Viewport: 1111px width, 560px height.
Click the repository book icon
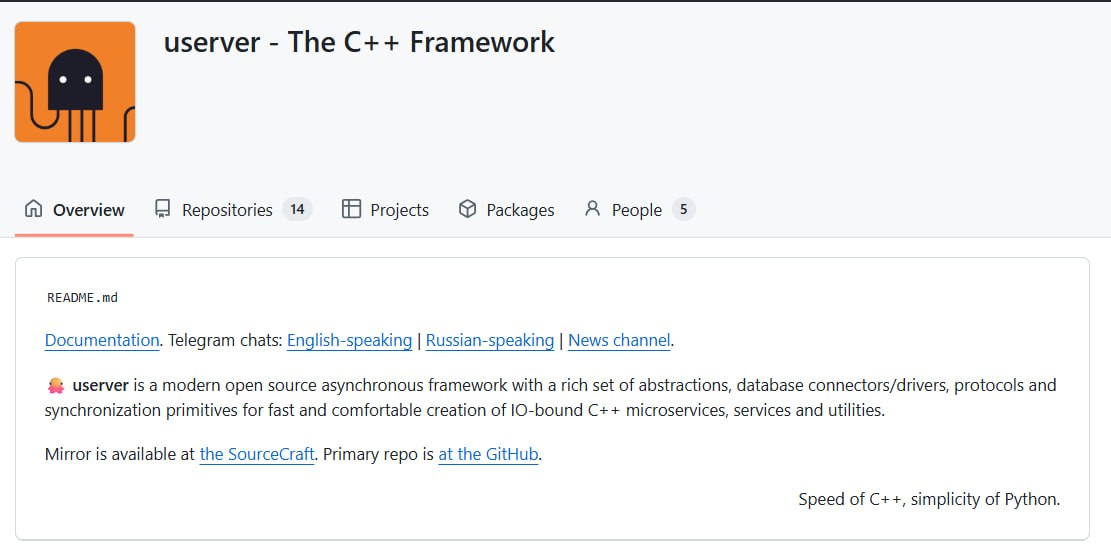pos(163,209)
